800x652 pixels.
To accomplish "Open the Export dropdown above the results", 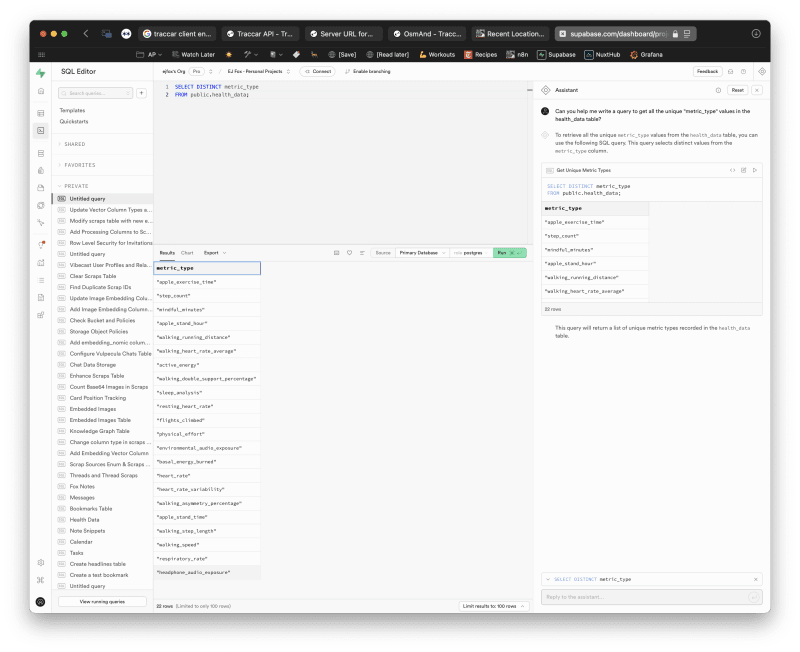I will point(213,252).
